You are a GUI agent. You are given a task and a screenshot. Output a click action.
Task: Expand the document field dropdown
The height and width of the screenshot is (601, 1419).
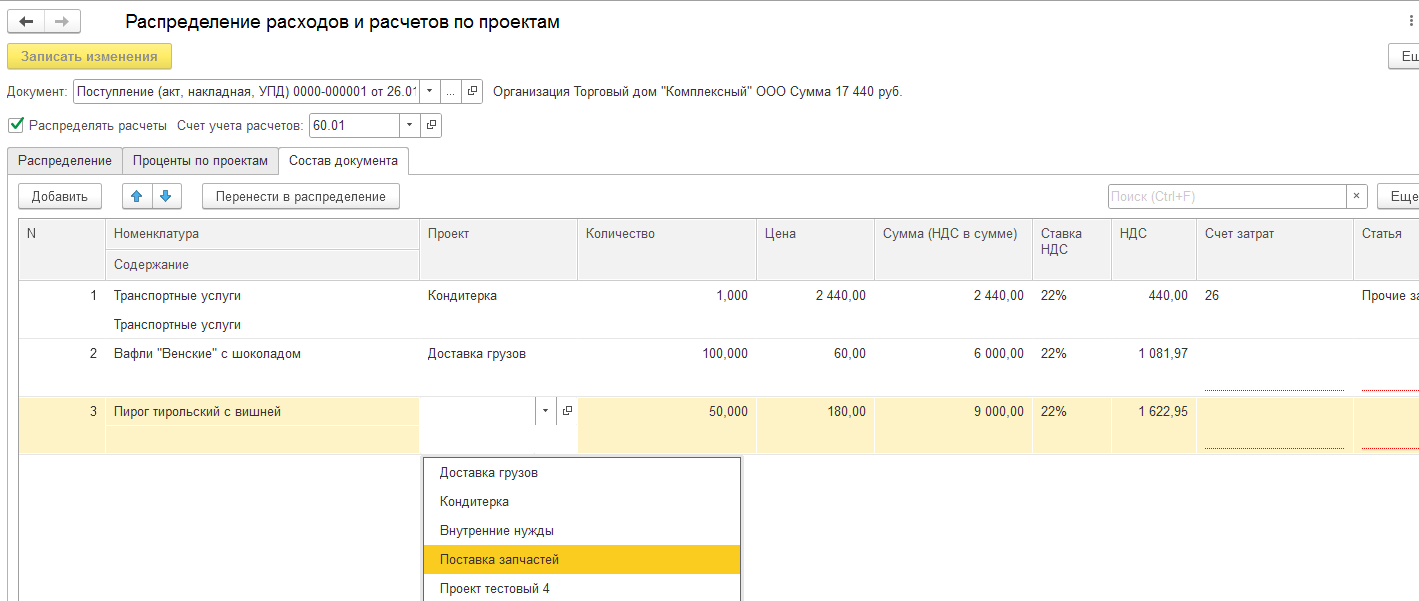click(430, 92)
